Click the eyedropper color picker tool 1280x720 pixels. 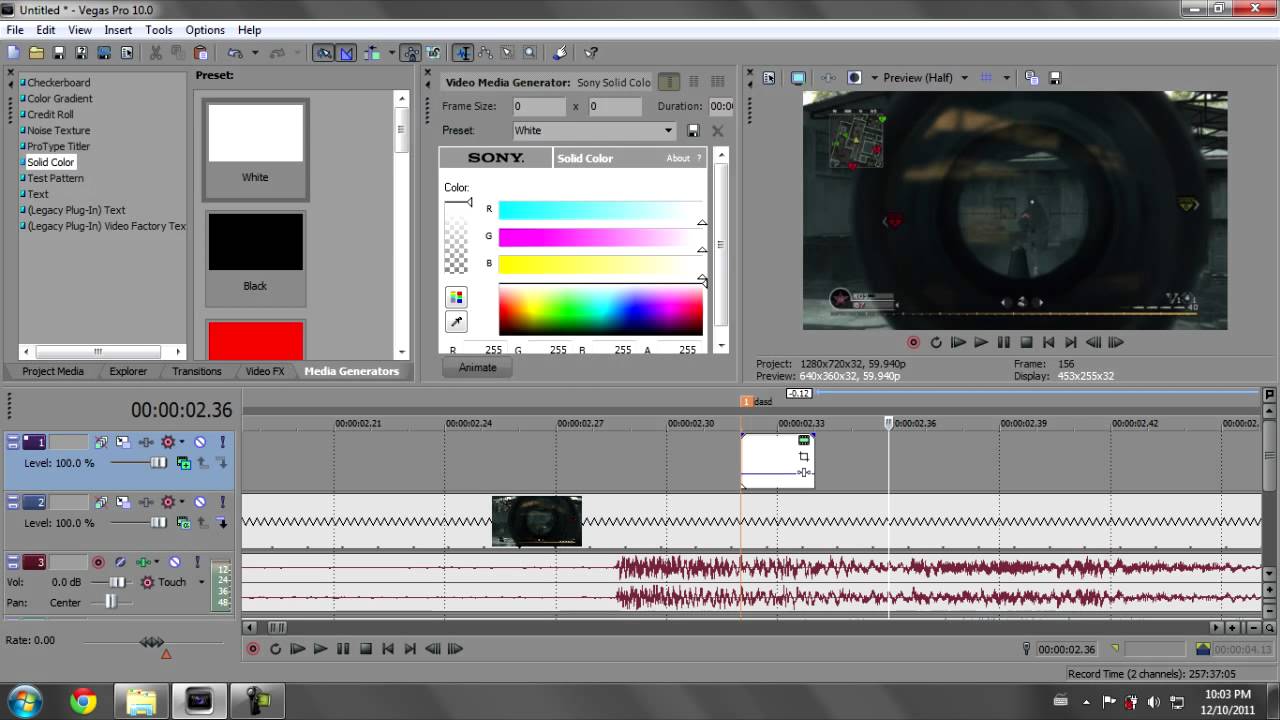click(456, 321)
